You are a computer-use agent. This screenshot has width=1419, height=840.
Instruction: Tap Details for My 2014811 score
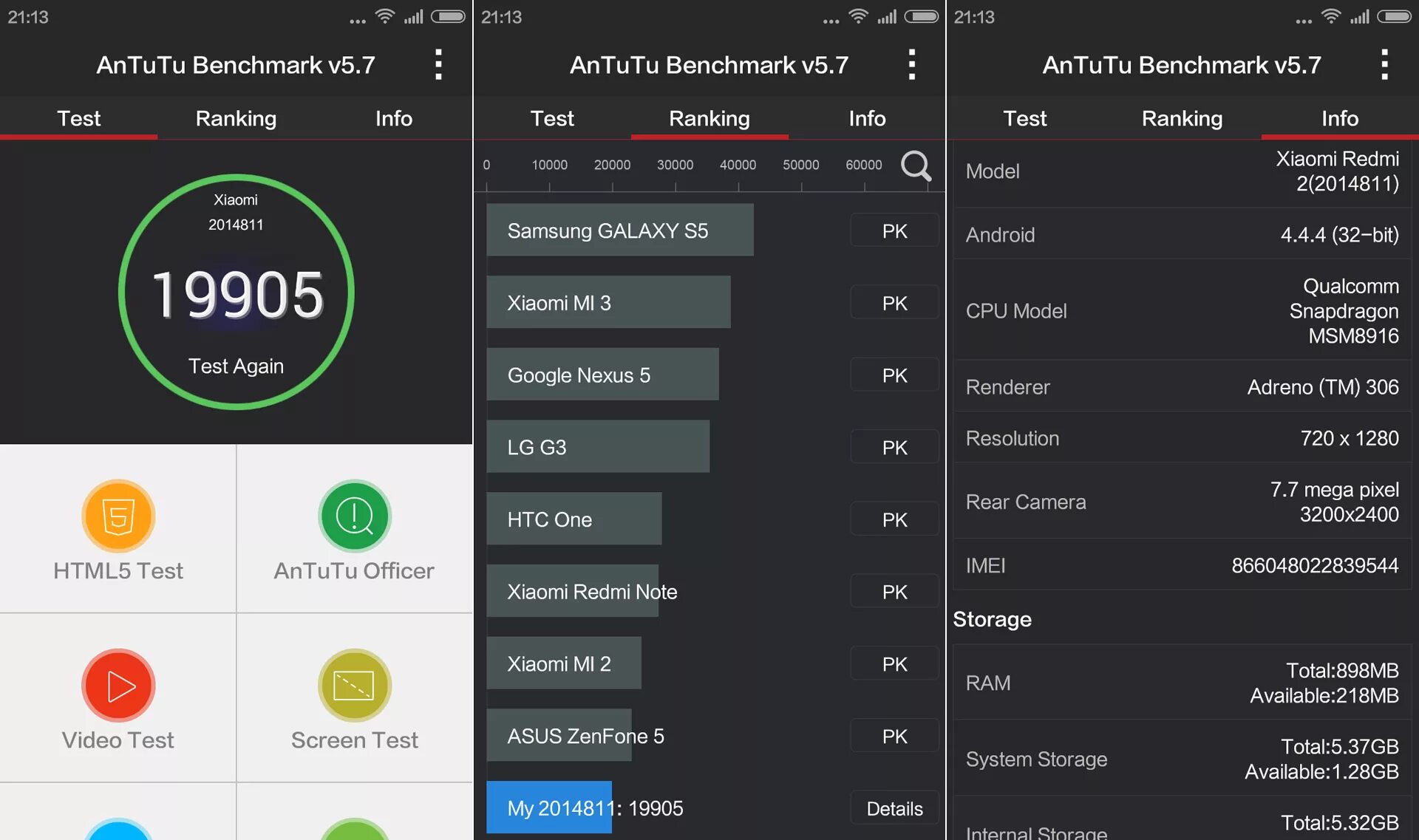[894, 808]
